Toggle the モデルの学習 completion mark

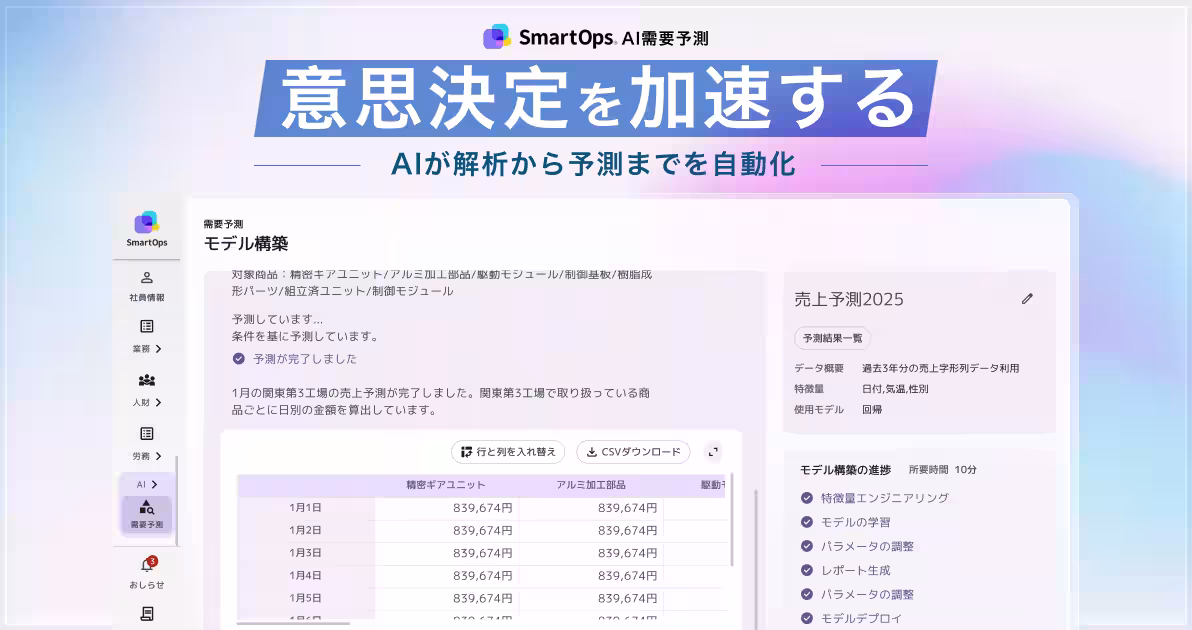[806, 521]
